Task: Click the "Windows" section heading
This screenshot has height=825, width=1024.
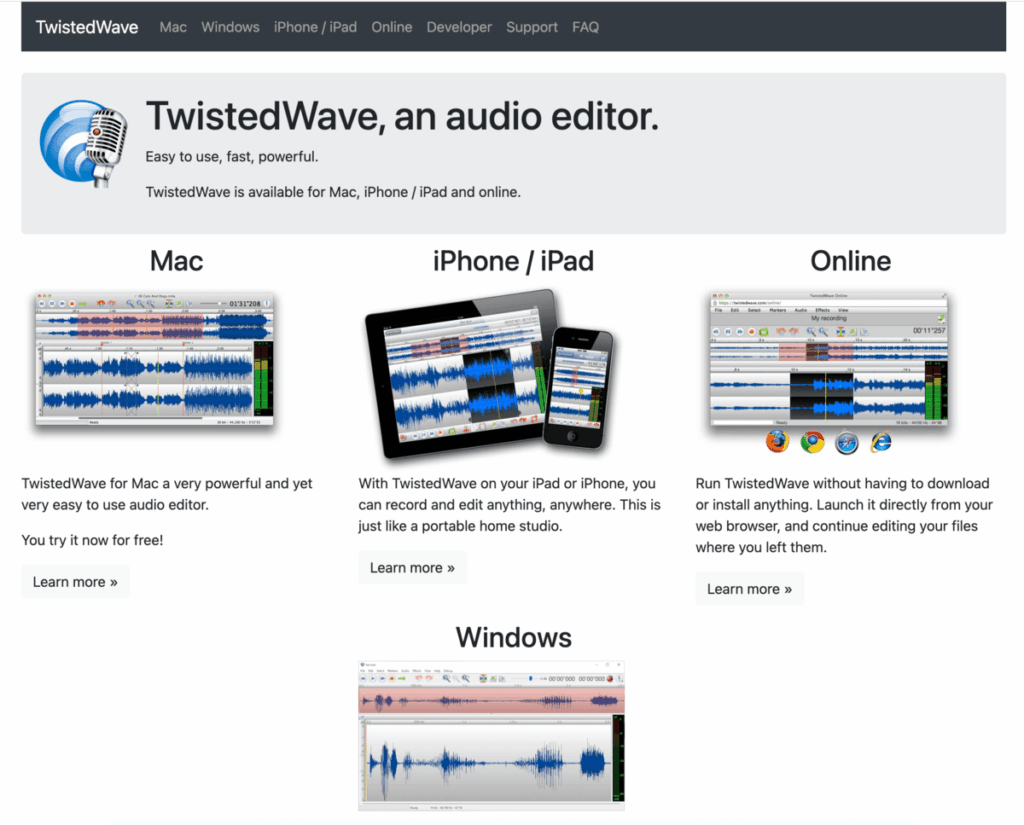Action: pos(513,638)
